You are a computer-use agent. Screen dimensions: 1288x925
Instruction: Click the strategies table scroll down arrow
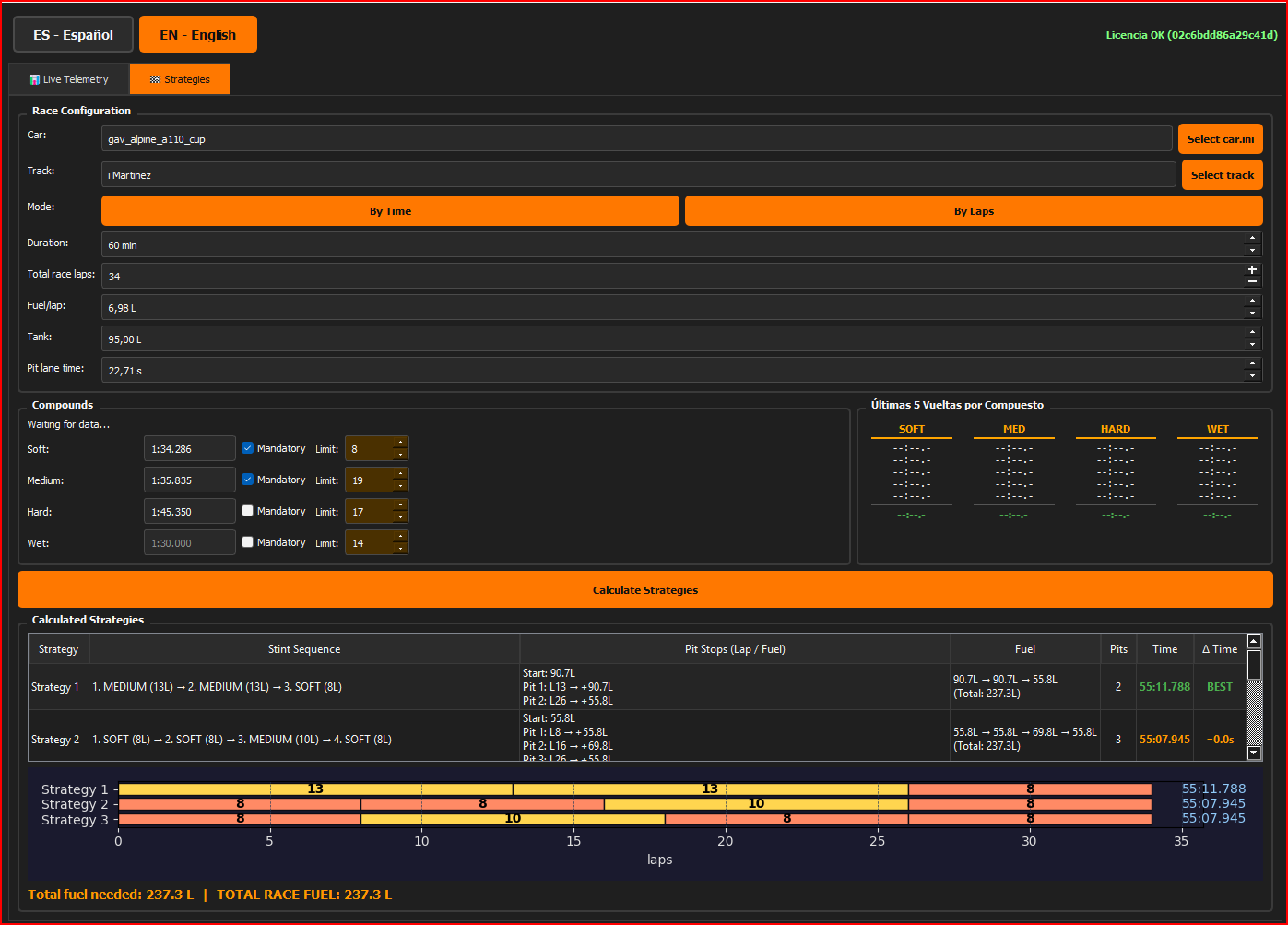1254,753
